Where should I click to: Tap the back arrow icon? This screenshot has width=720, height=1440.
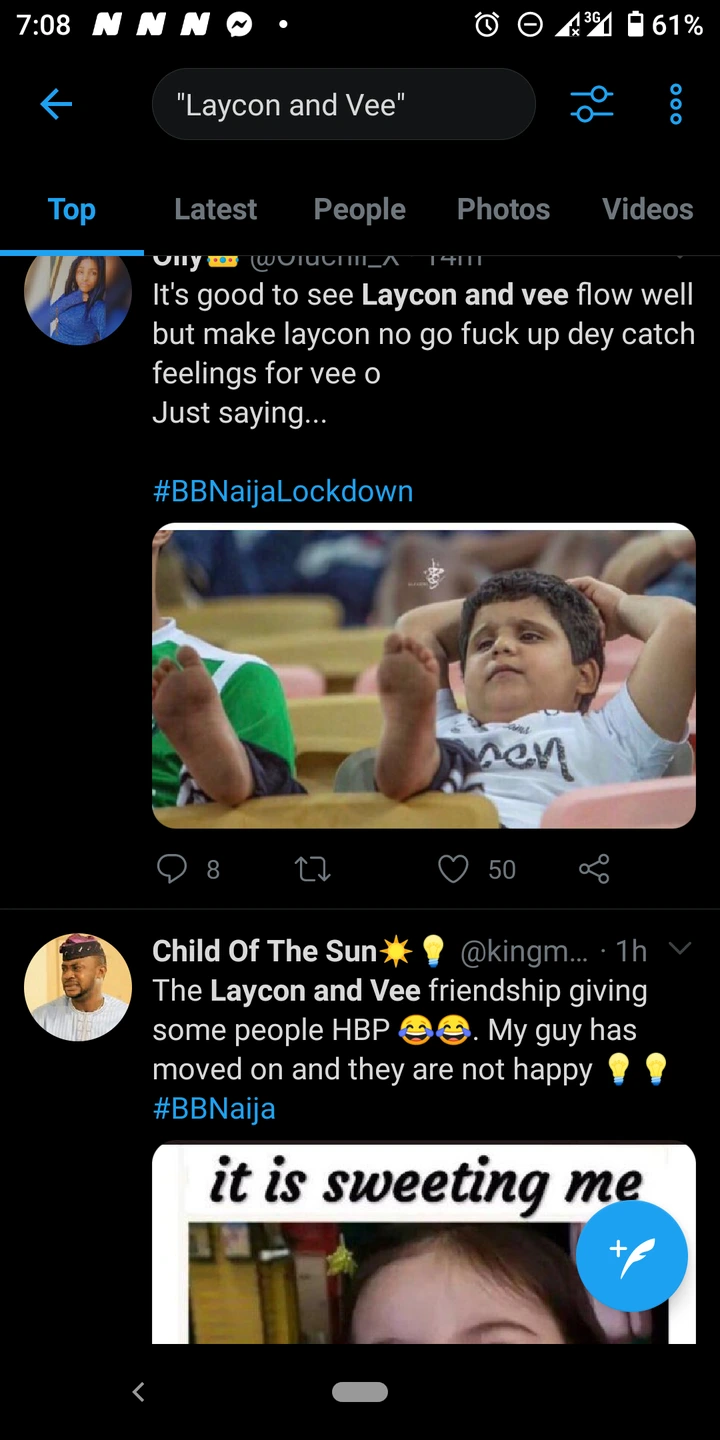click(x=56, y=104)
